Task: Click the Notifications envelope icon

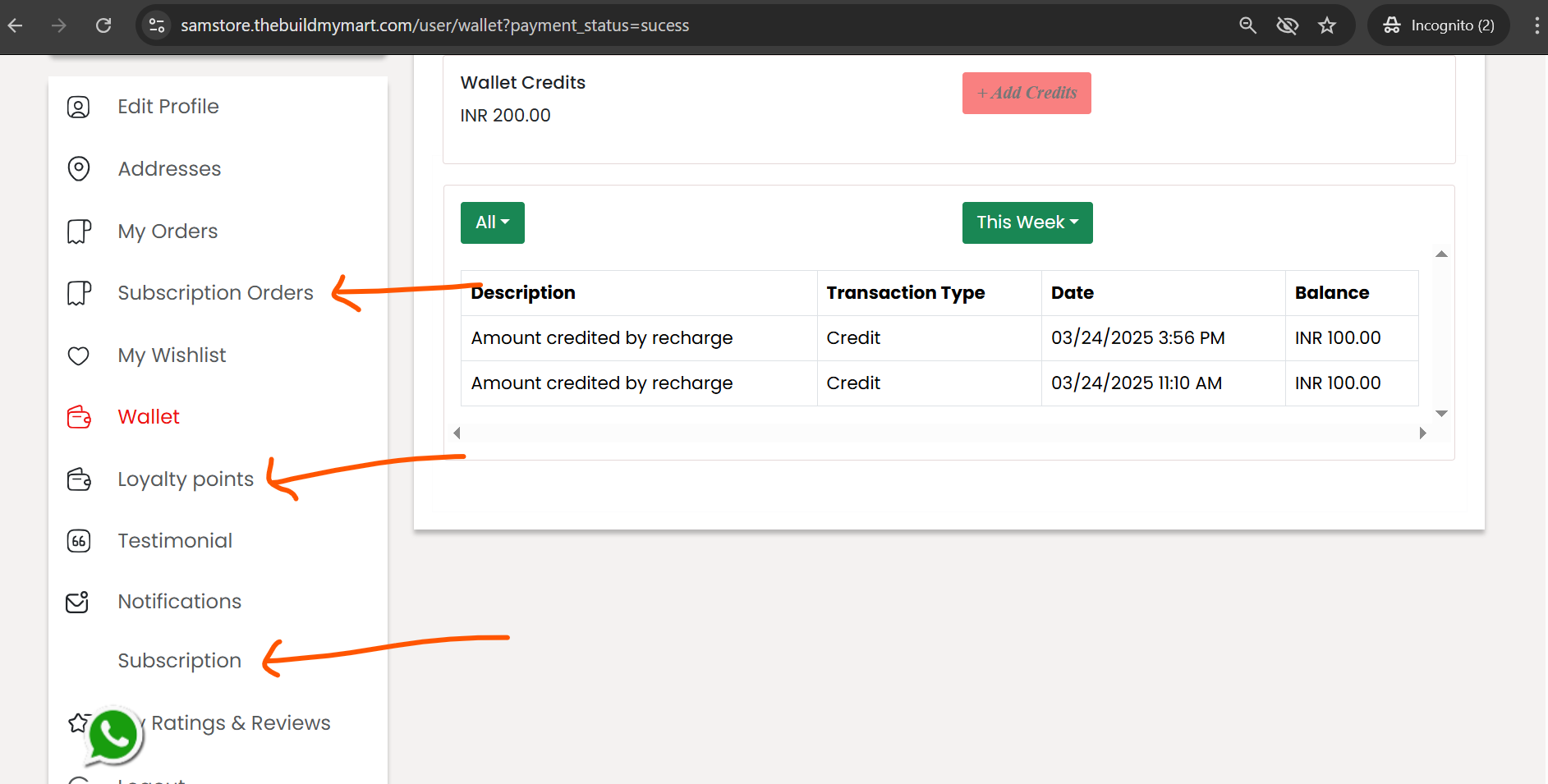Action: 77,602
